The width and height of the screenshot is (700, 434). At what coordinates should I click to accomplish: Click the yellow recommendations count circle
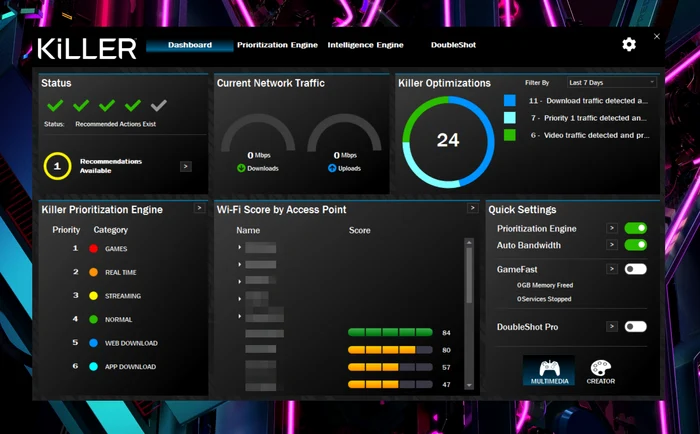click(57, 166)
